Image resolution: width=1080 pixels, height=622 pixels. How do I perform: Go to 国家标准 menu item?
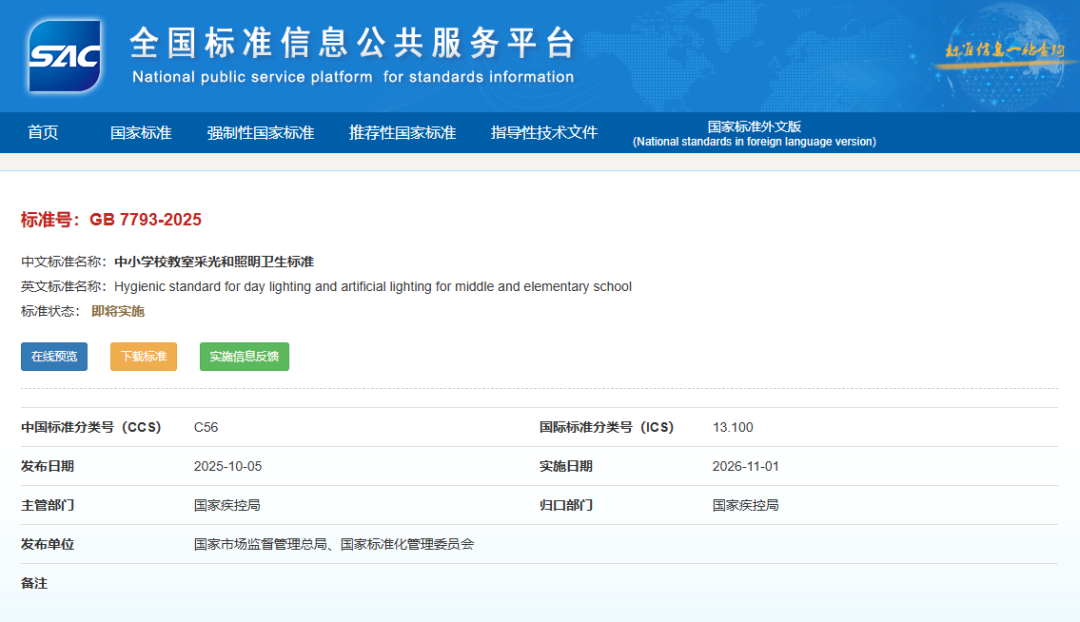(x=141, y=132)
